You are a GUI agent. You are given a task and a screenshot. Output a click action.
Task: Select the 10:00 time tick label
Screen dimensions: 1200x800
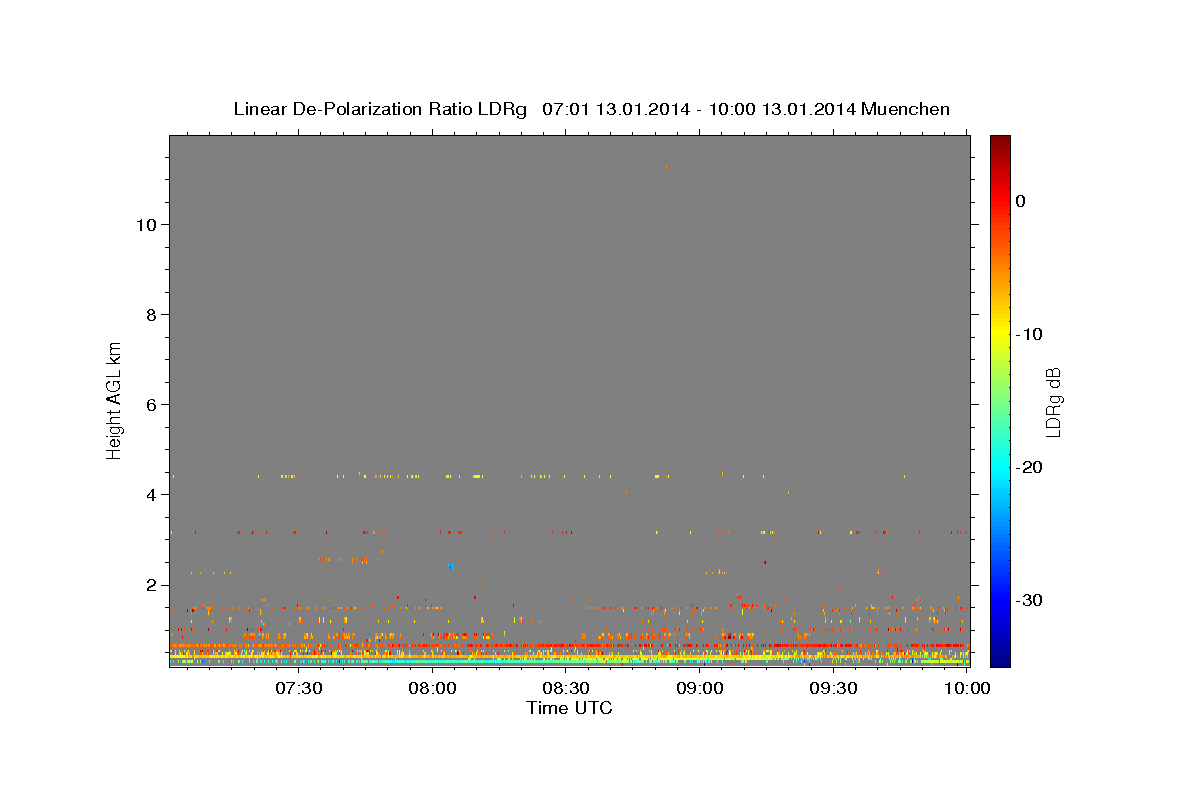[967, 688]
